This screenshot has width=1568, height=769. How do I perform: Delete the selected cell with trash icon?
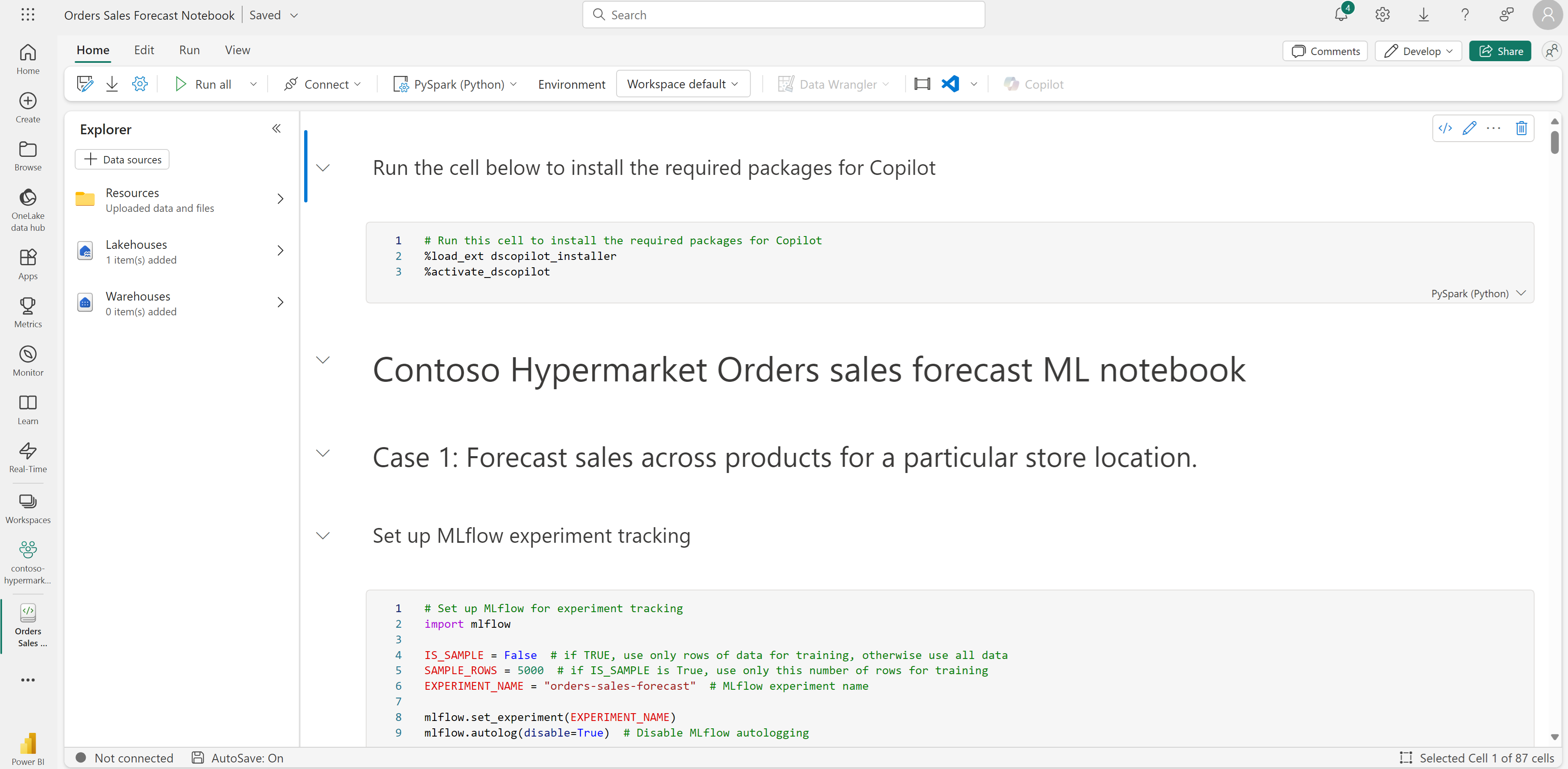tap(1521, 128)
